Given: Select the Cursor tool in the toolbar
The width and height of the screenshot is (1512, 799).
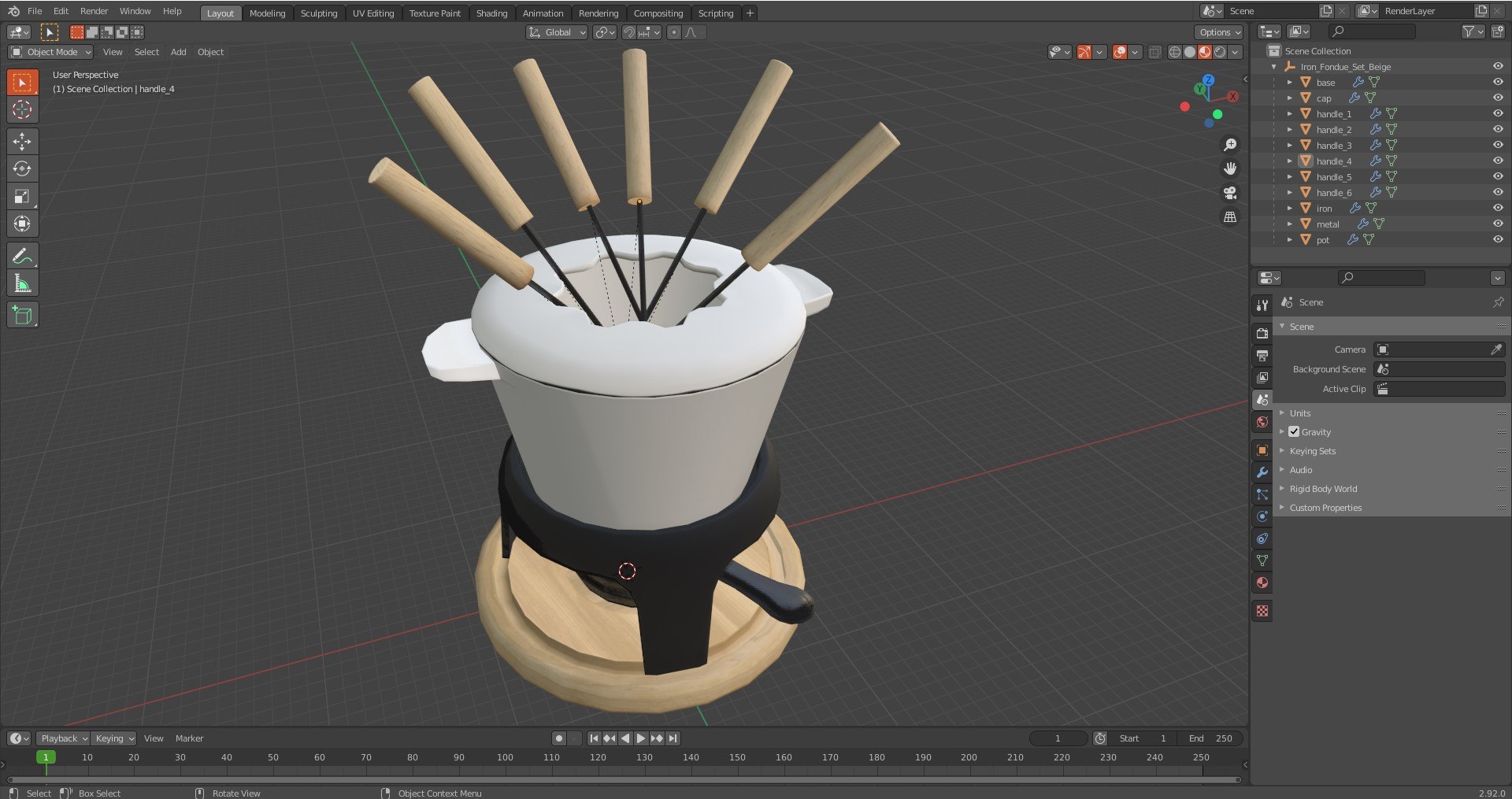Looking at the screenshot, I should pos(22,110).
